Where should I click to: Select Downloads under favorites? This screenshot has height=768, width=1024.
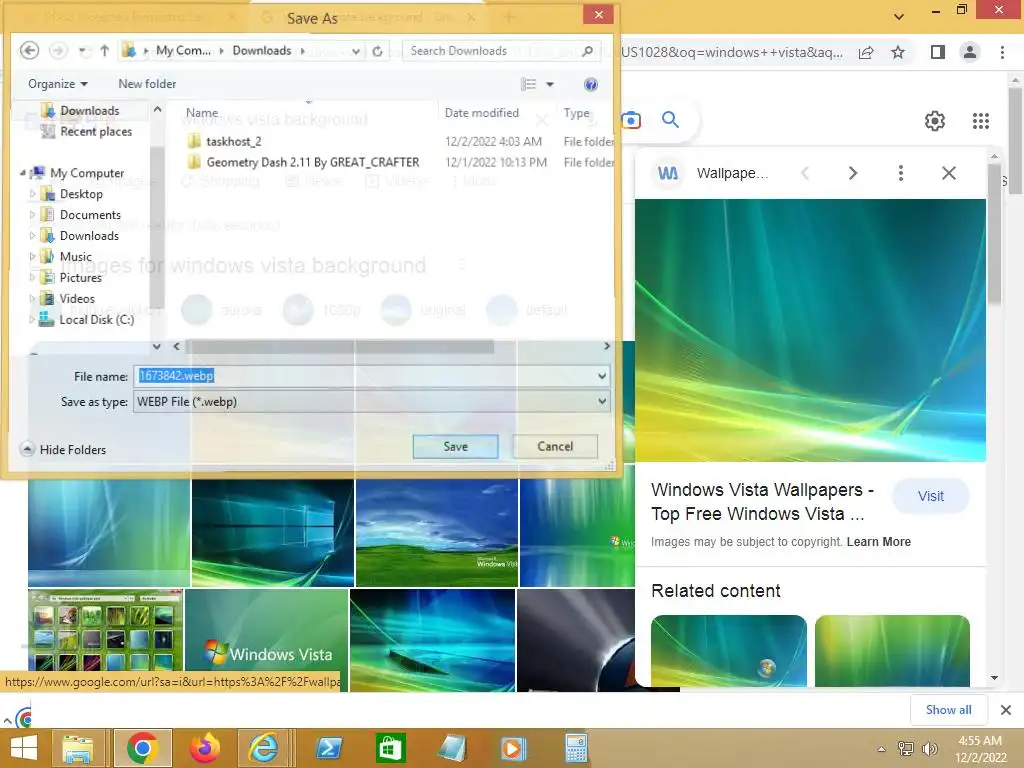89,110
